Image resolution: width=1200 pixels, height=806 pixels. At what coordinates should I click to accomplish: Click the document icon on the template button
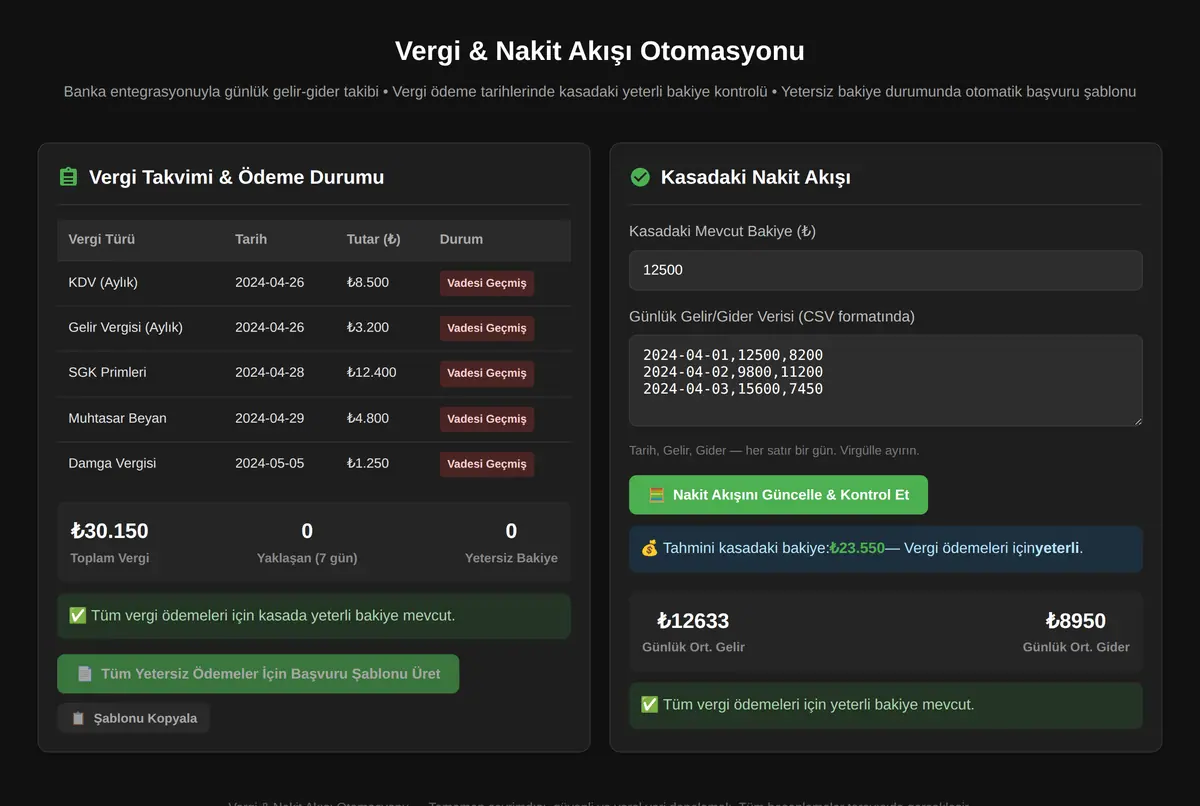[85, 674]
